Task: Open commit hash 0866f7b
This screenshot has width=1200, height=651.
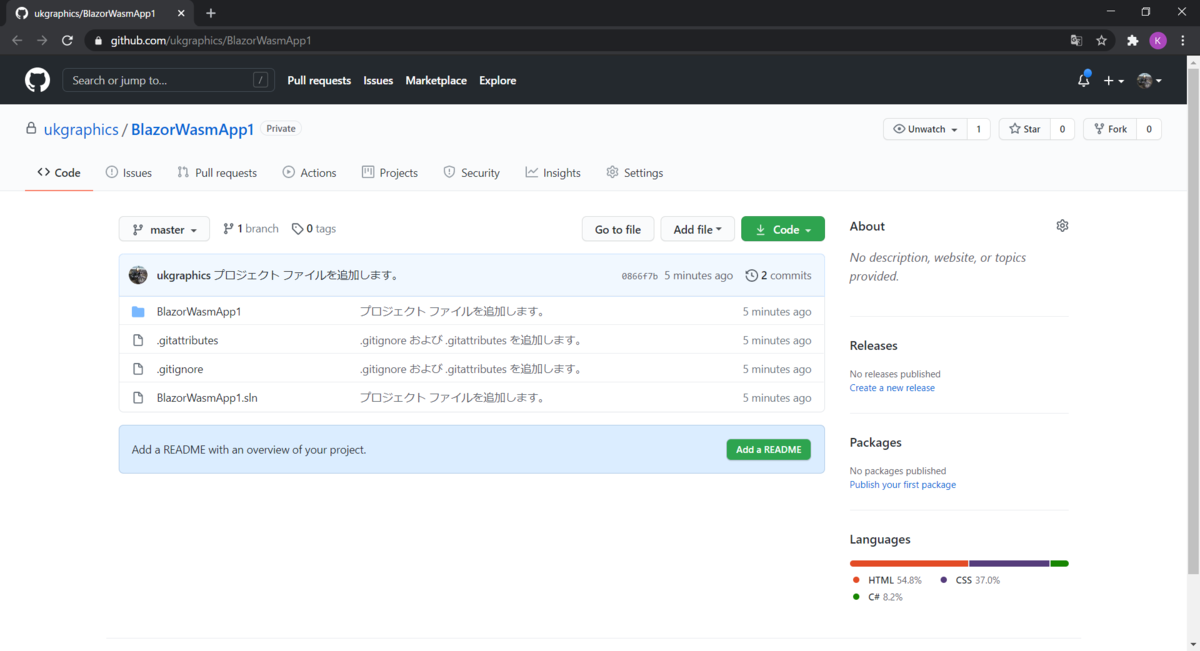Action: tap(640, 276)
